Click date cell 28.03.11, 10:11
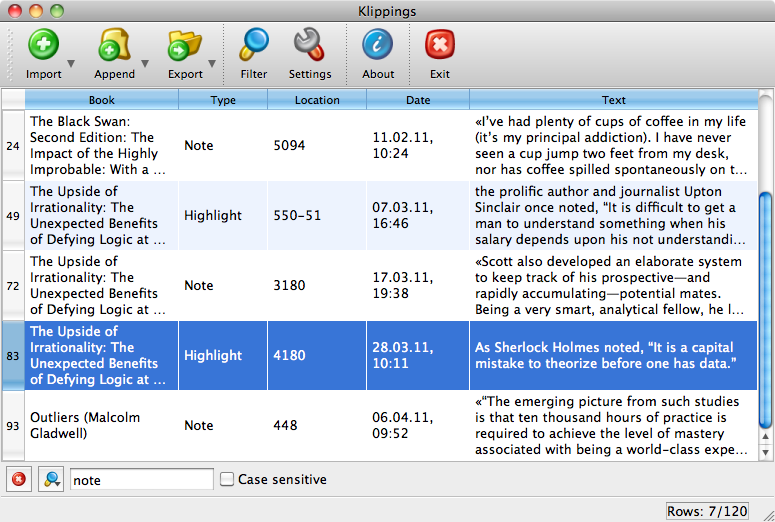 418,355
